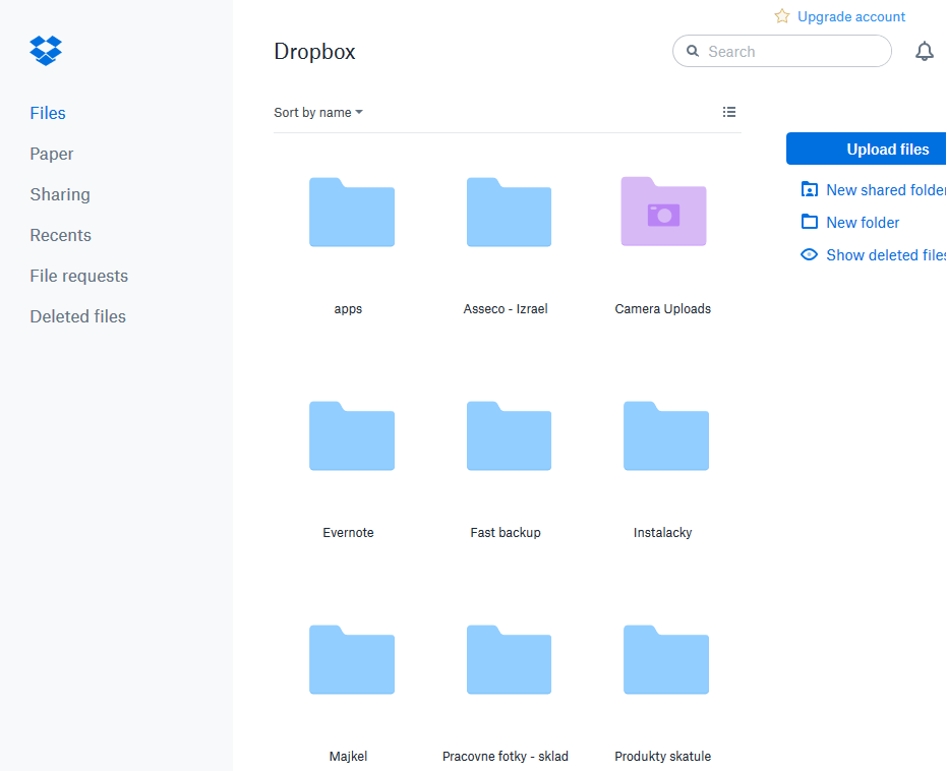Focus the Search input field

point(792,52)
